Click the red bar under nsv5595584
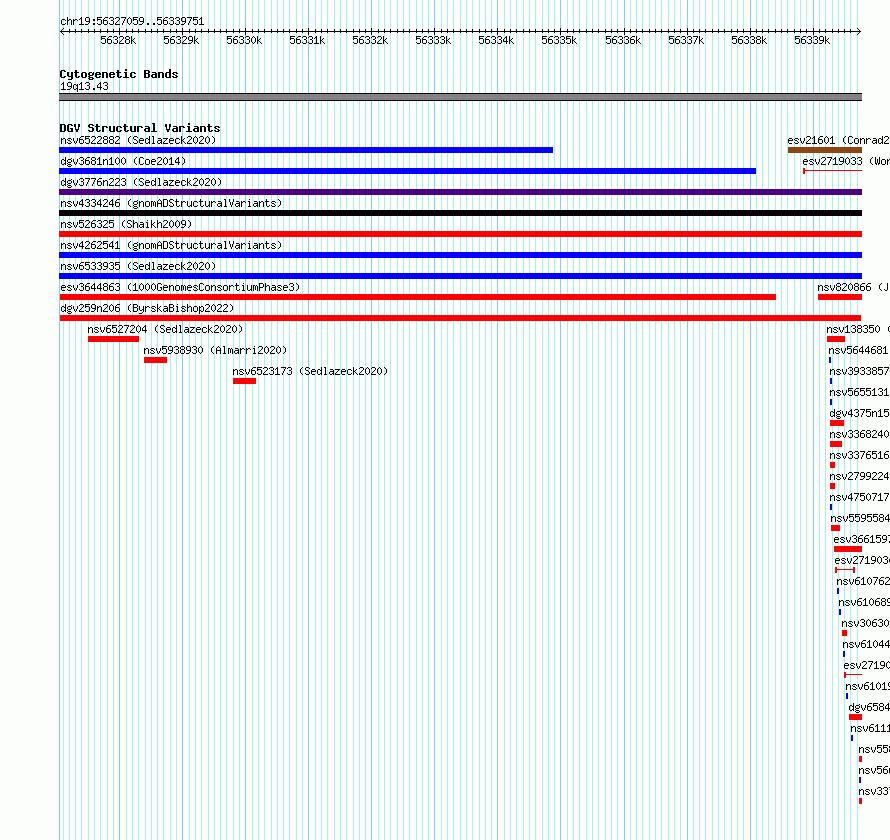This screenshot has height=840, width=890. 836,528
